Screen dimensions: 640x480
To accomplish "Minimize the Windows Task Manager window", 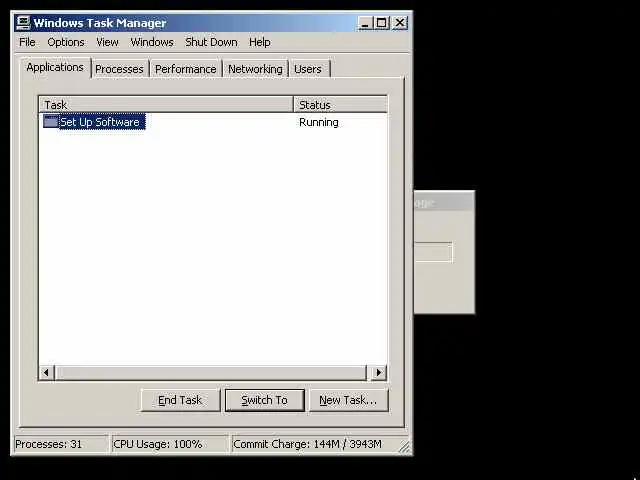I will (x=365, y=23).
